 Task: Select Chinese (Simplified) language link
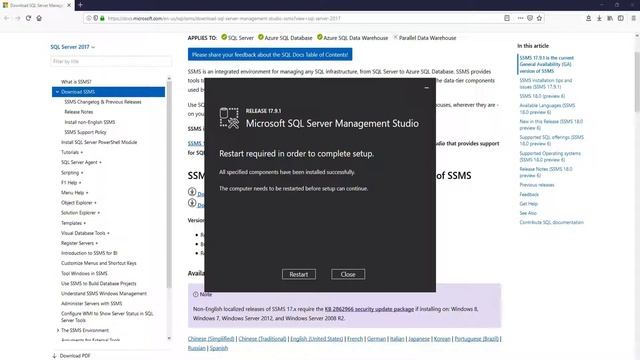pos(211,339)
